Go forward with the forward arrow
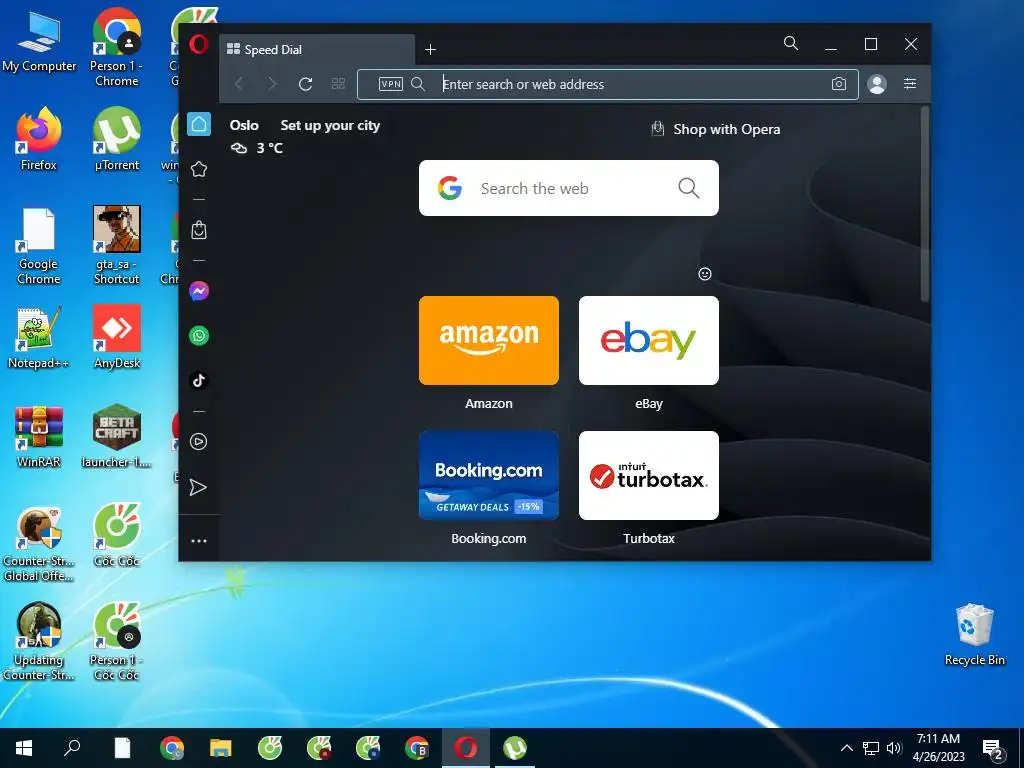Image resolution: width=1024 pixels, height=768 pixels. pyautogui.click(x=272, y=84)
